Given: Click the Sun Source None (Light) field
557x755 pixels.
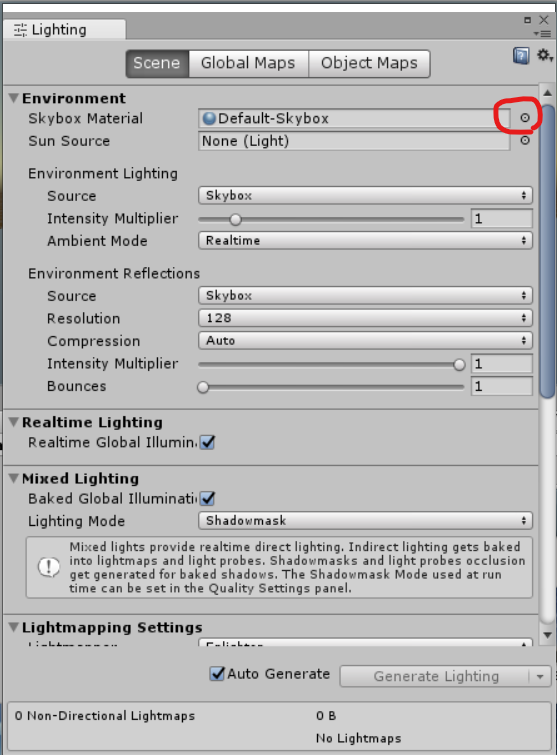Looking at the screenshot, I should (x=354, y=141).
